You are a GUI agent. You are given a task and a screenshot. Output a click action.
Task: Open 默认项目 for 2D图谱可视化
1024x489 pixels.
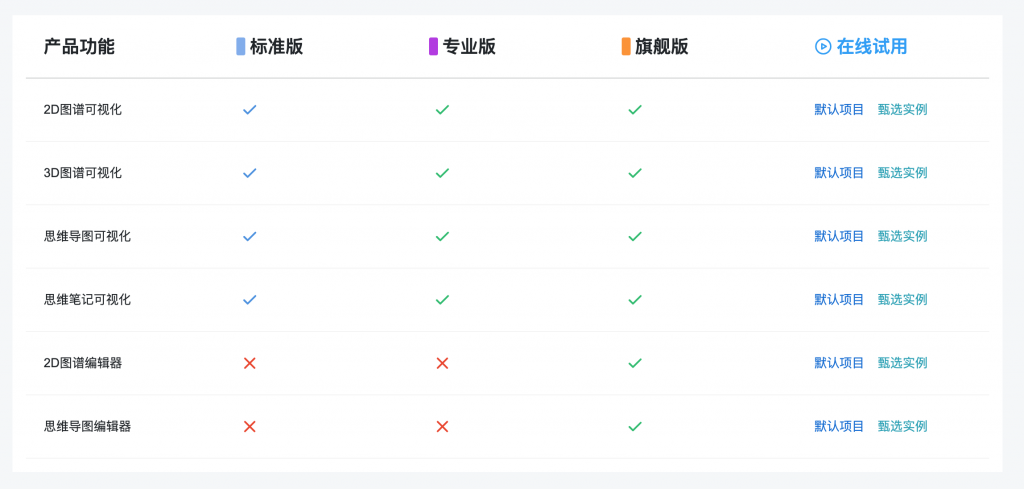coord(839,110)
